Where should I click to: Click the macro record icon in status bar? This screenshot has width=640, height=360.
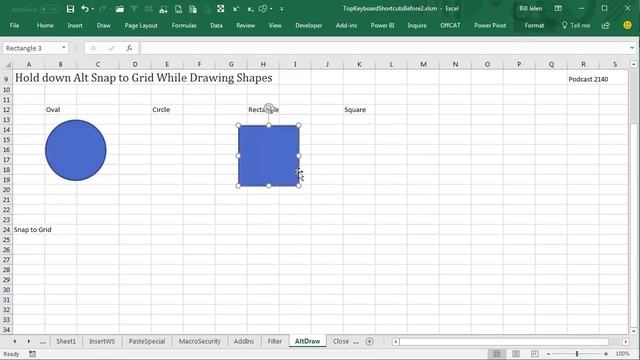click(32, 354)
